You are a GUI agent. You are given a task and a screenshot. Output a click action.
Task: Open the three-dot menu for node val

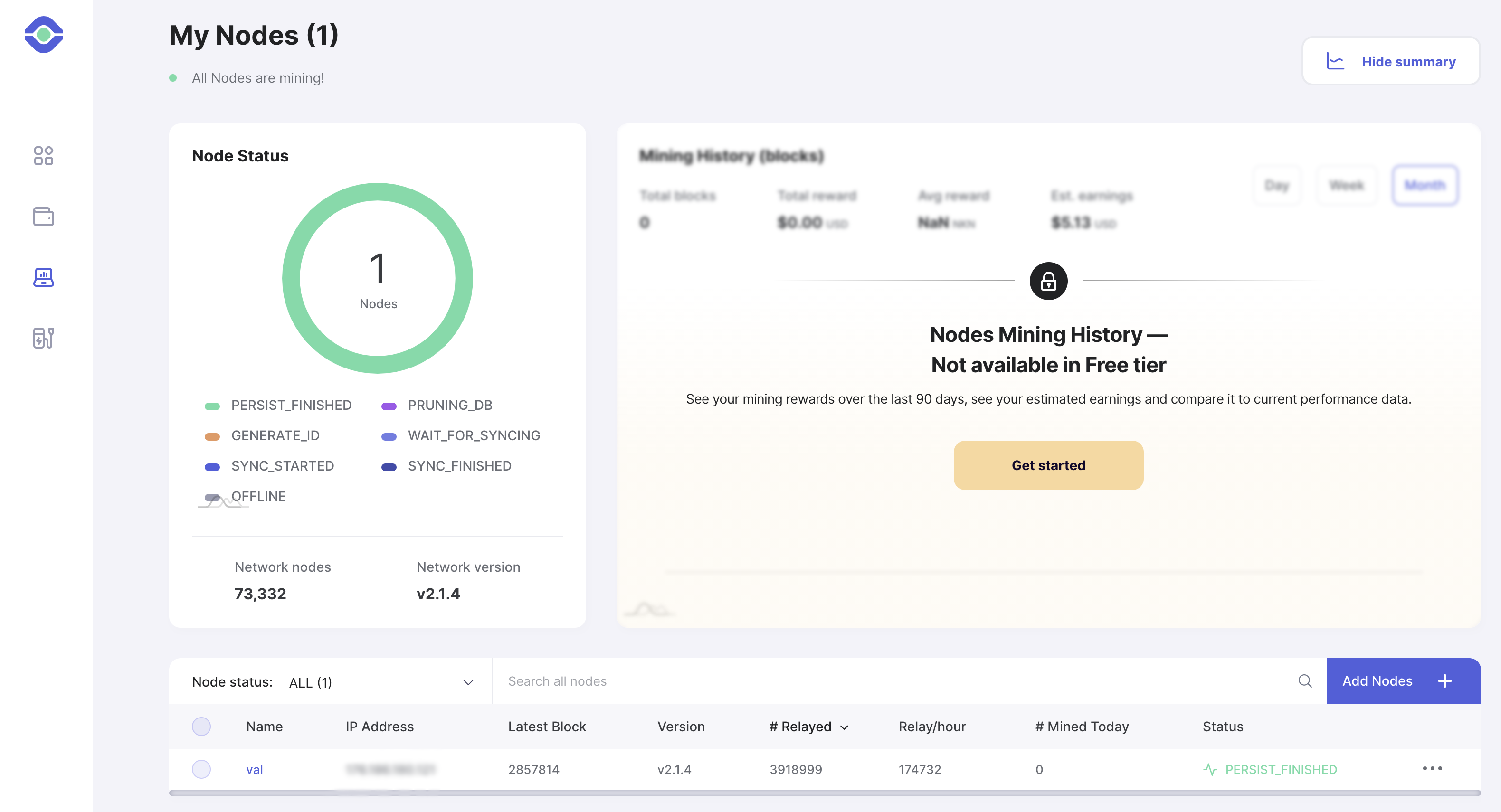[1432, 769]
